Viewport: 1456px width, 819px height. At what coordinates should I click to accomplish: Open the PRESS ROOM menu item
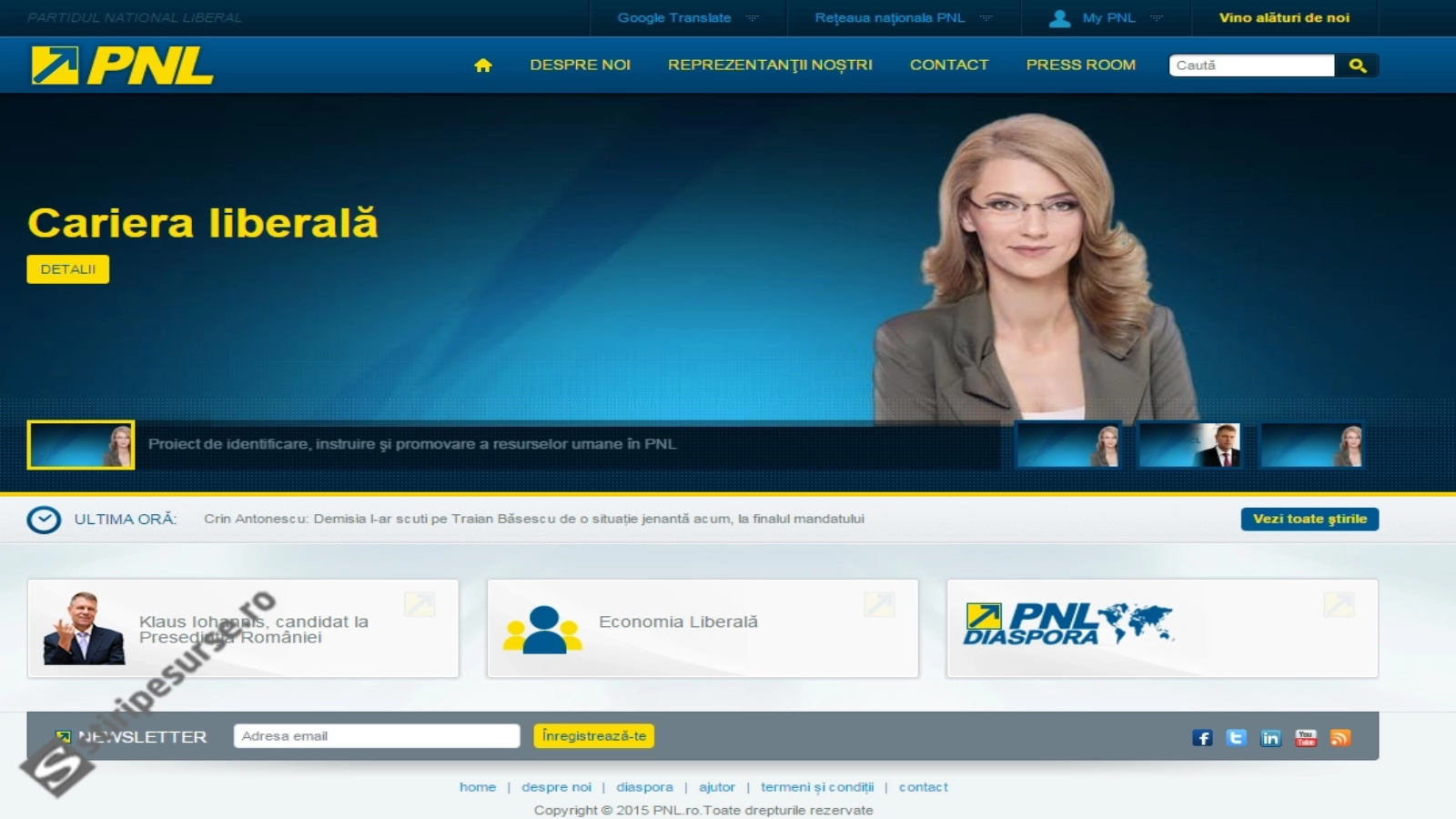pyautogui.click(x=1080, y=66)
